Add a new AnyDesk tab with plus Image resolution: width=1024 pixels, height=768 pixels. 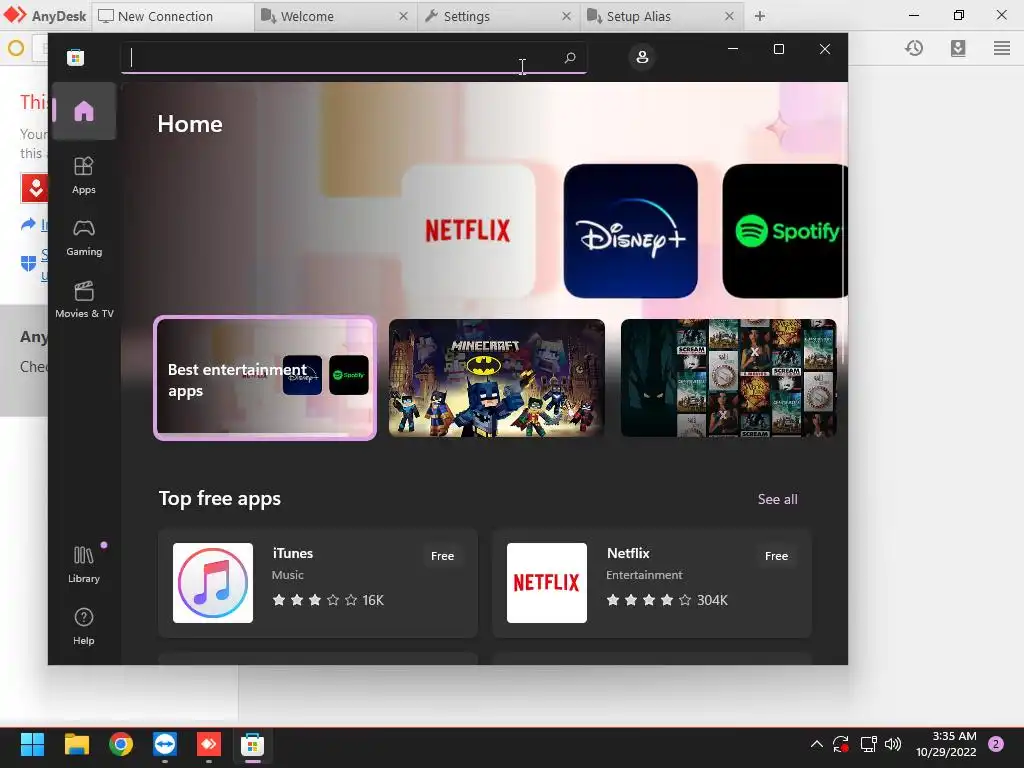click(x=760, y=16)
